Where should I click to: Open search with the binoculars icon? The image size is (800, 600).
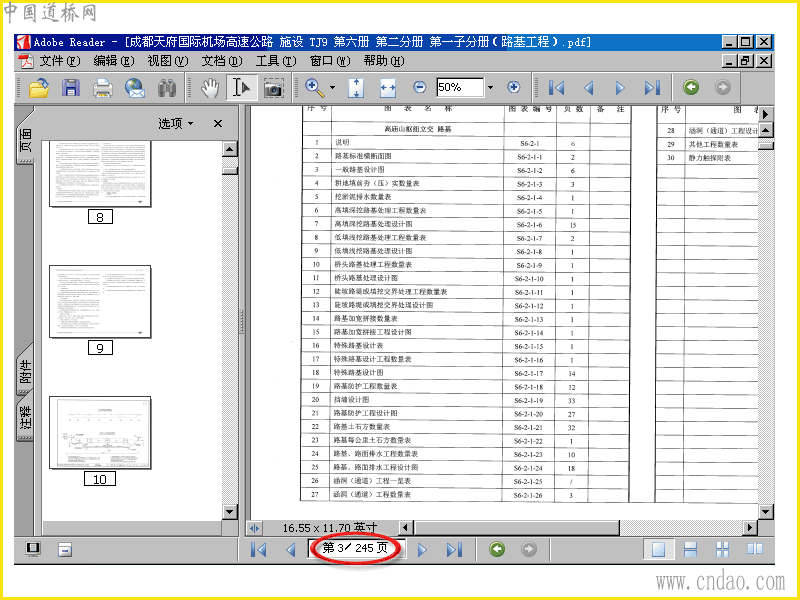point(166,88)
